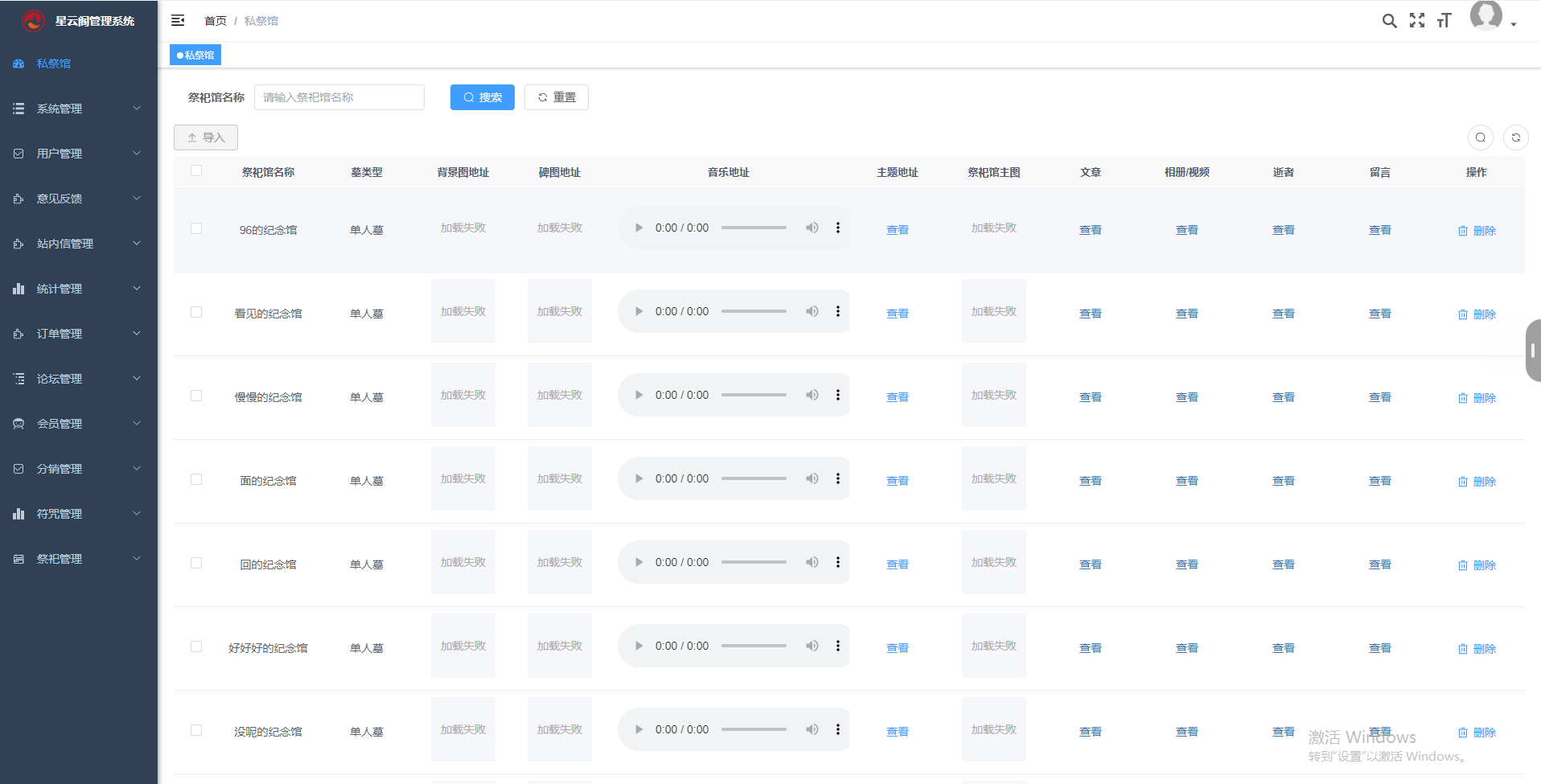1541x784 pixels.
Task: Expand the 分销管理 sidebar menu
Action: (x=79, y=469)
